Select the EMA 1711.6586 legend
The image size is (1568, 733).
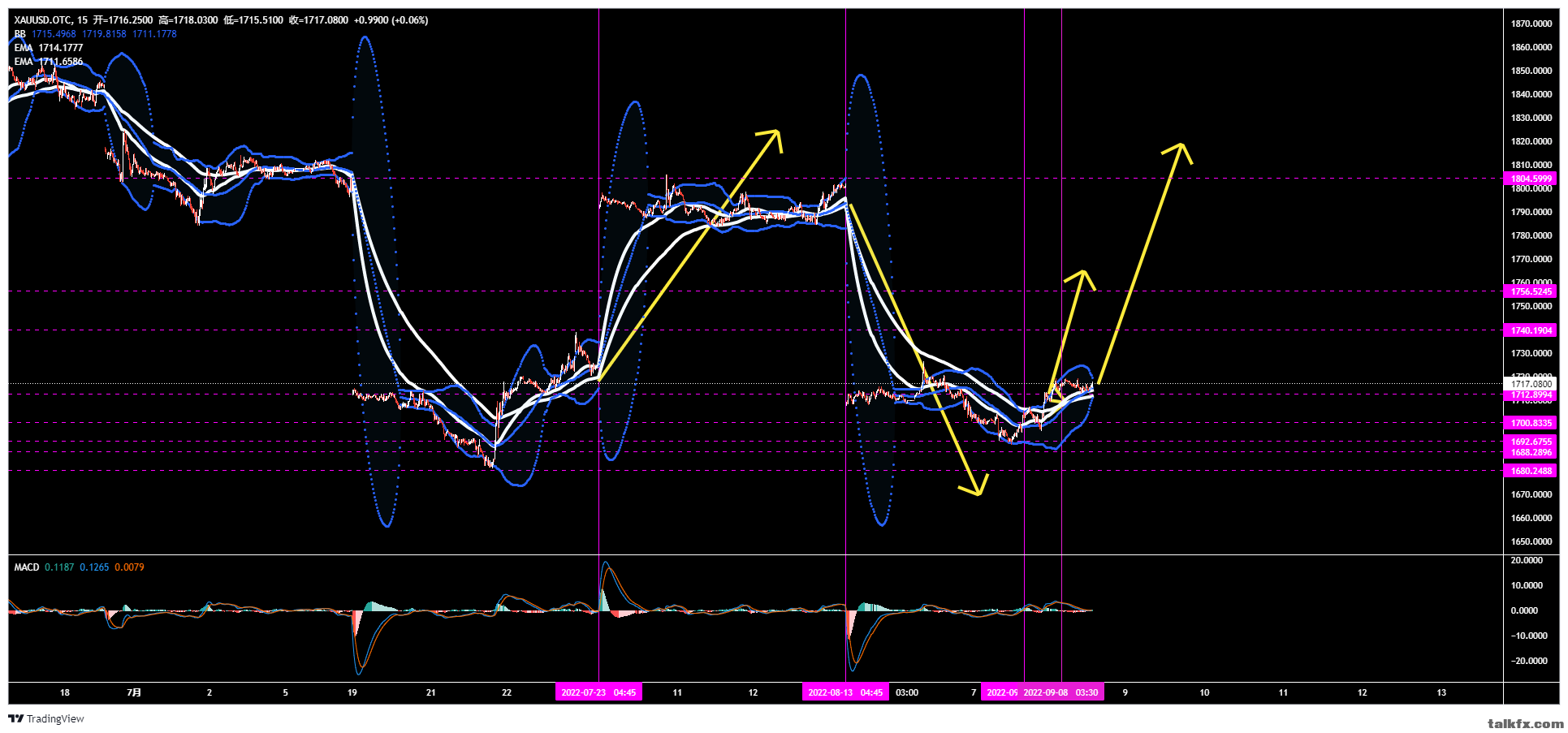(x=49, y=62)
